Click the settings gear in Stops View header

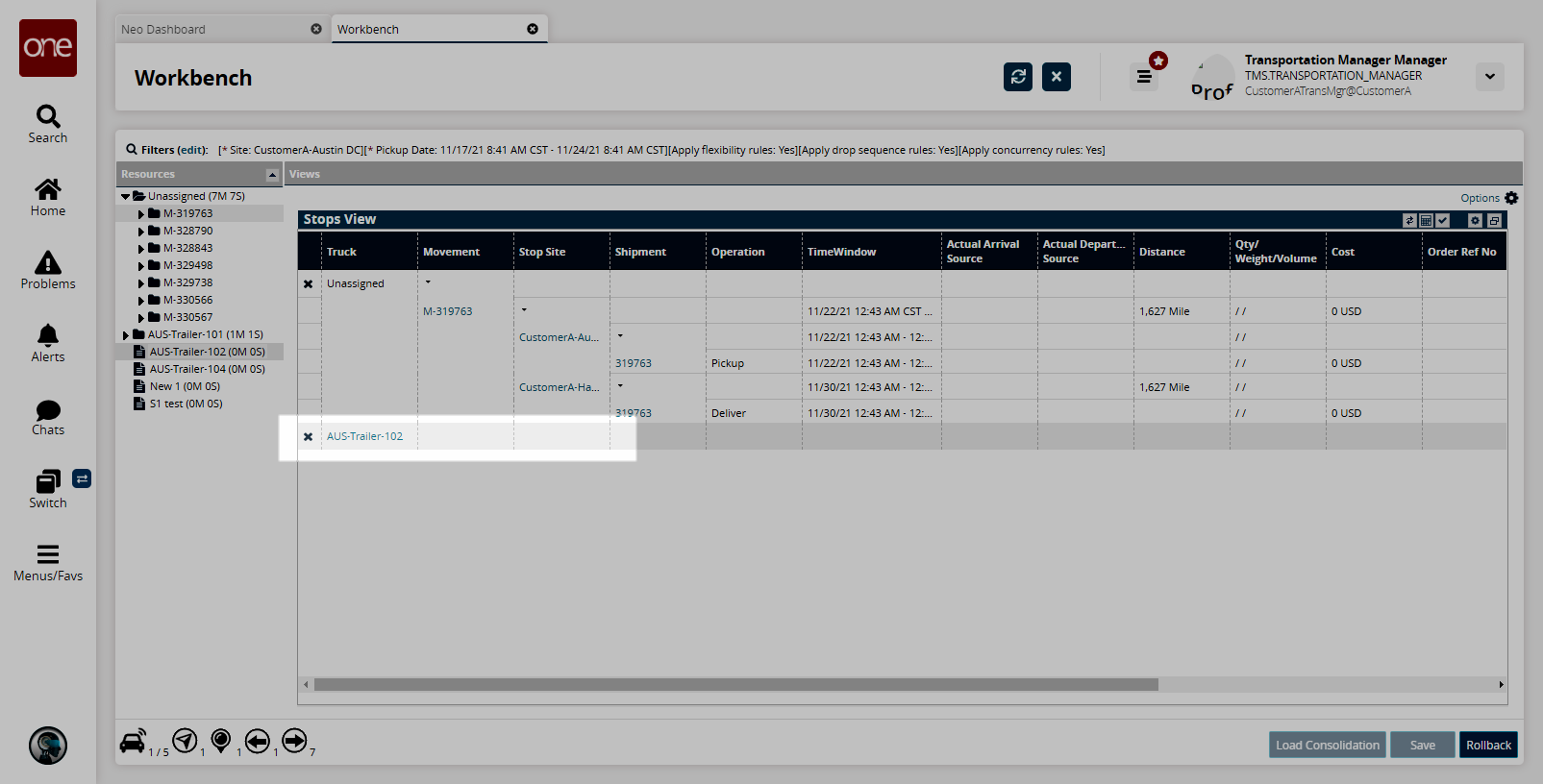click(x=1476, y=221)
